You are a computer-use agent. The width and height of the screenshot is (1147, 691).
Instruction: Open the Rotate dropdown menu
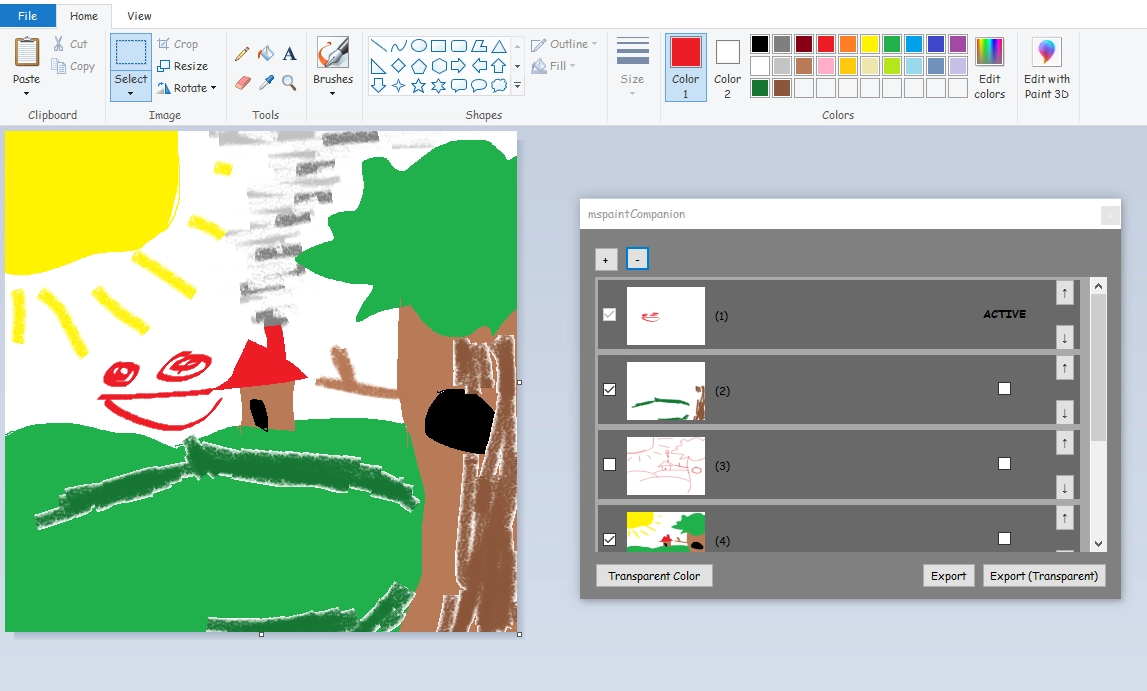pos(187,88)
